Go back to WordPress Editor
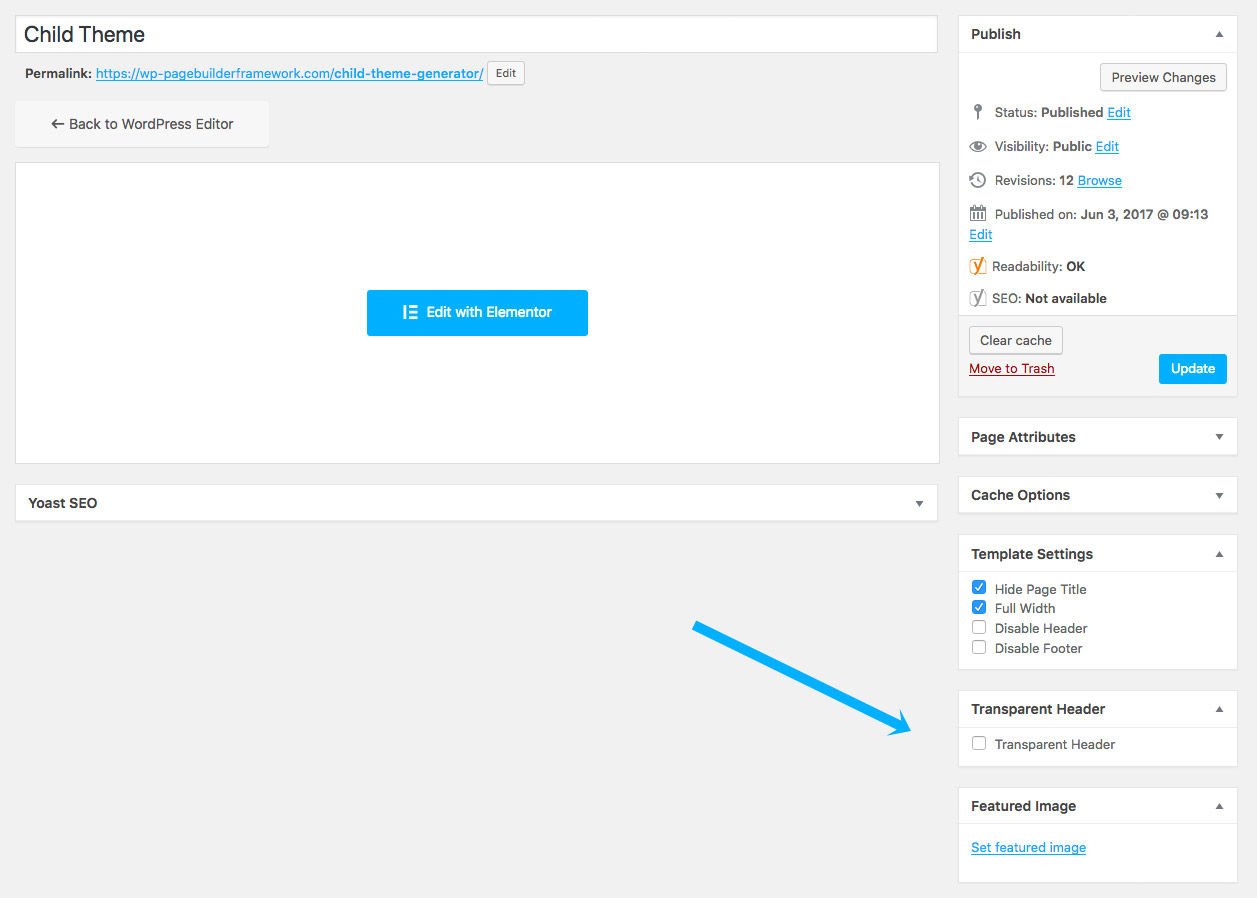This screenshot has width=1257, height=898. [142, 124]
